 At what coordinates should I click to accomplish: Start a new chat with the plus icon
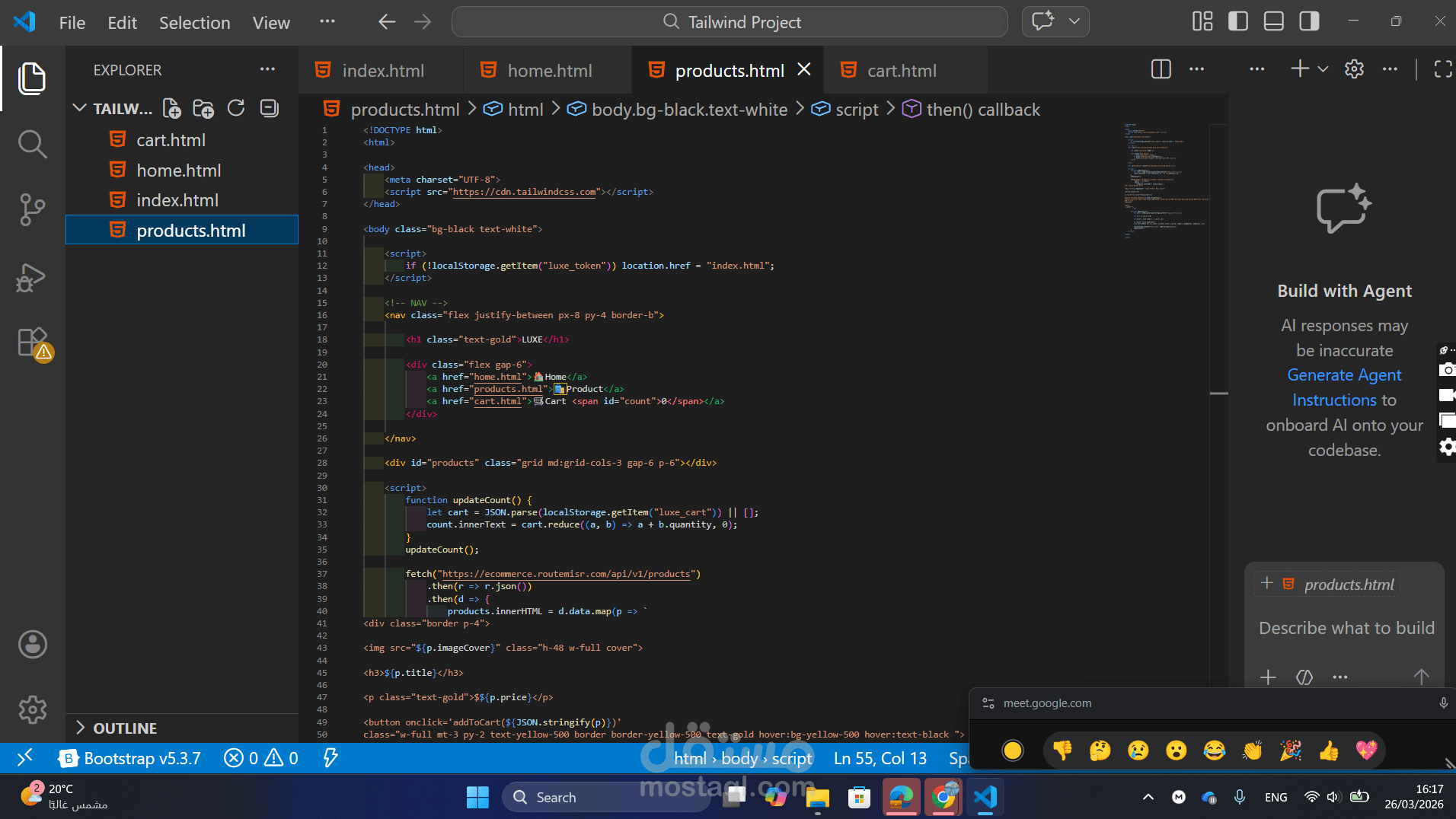point(1300,69)
